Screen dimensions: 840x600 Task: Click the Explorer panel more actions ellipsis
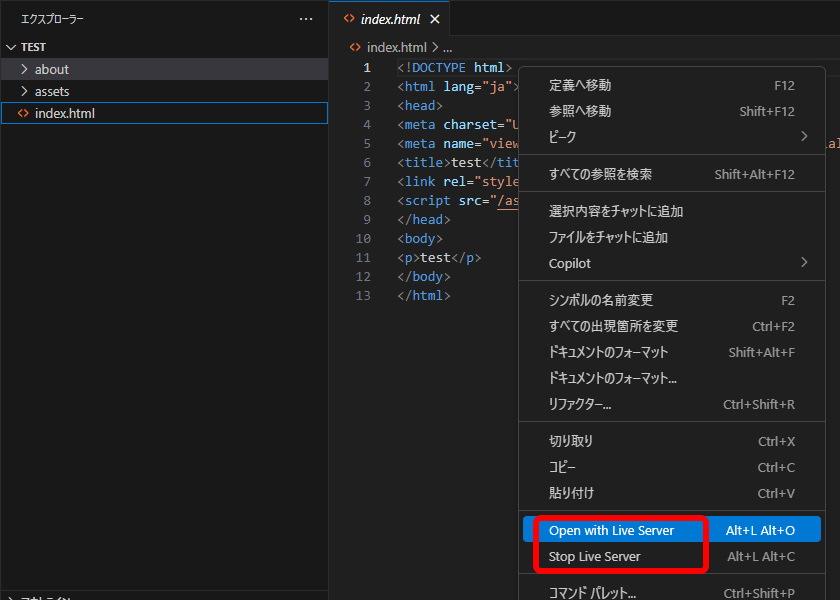306,19
